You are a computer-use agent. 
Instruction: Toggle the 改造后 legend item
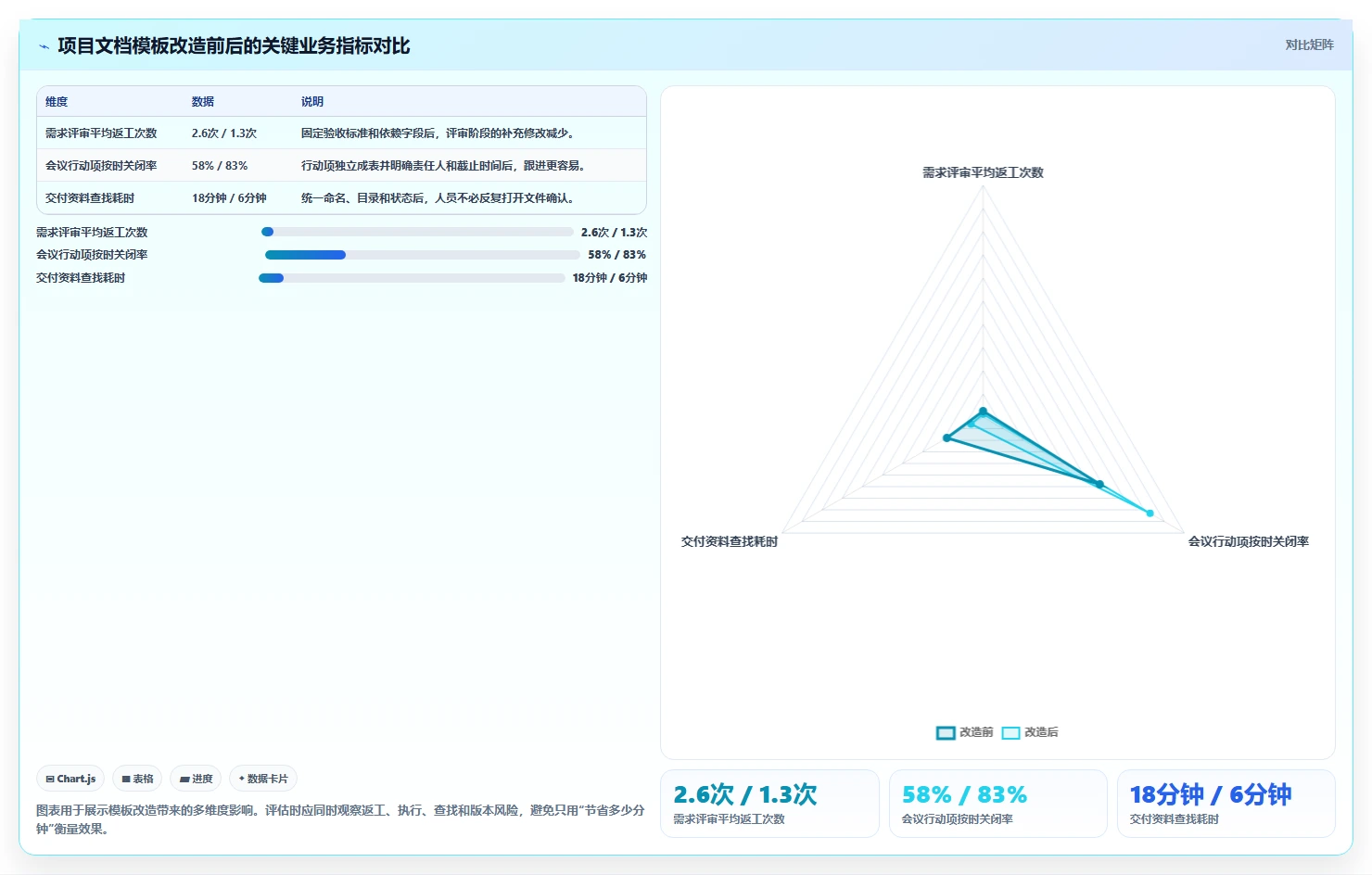click(x=1030, y=732)
